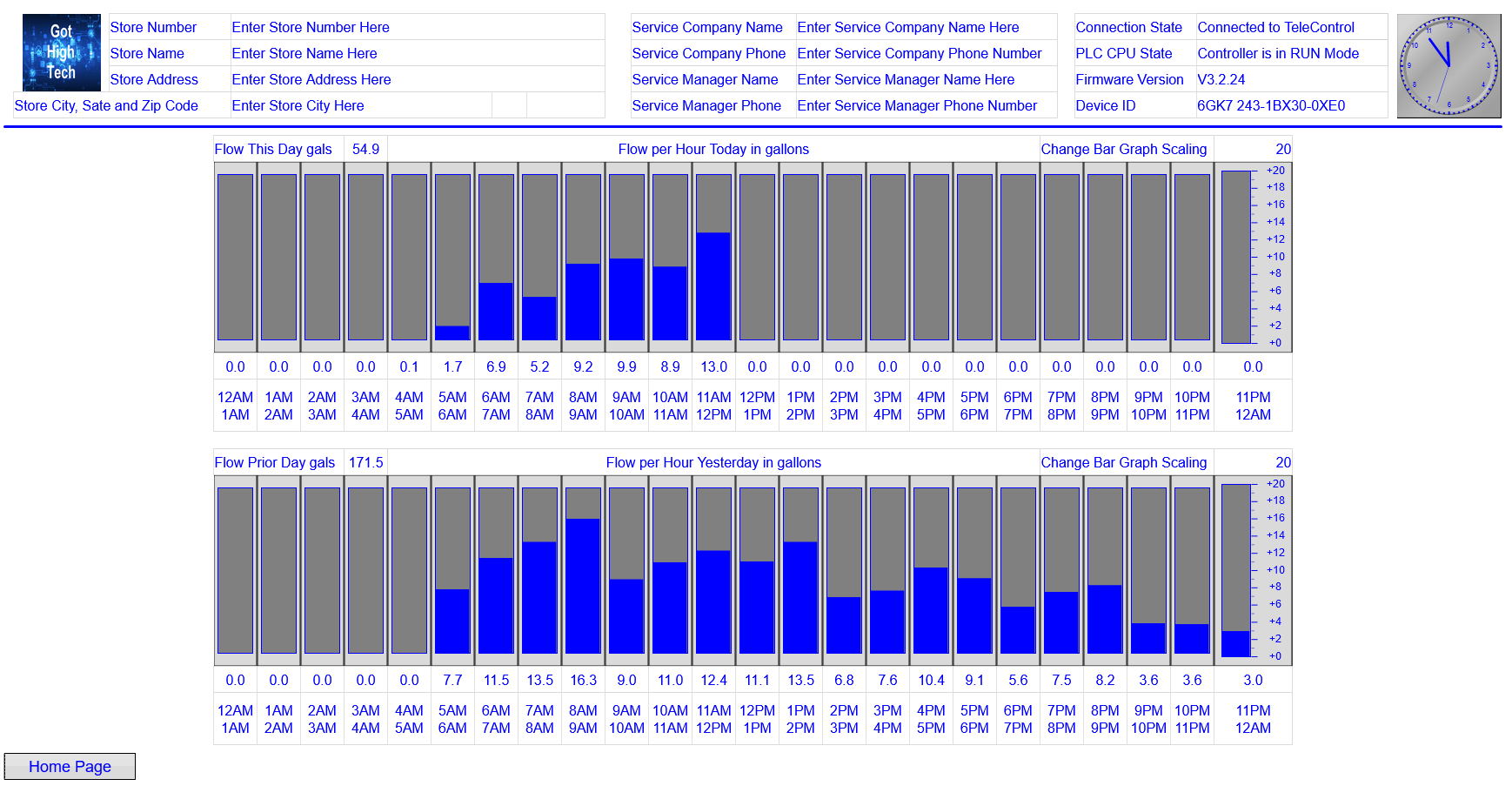Click yesterday's 11PM-12AM scale bar
The image size is (1512, 786).
pyautogui.click(x=1236, y=570)
